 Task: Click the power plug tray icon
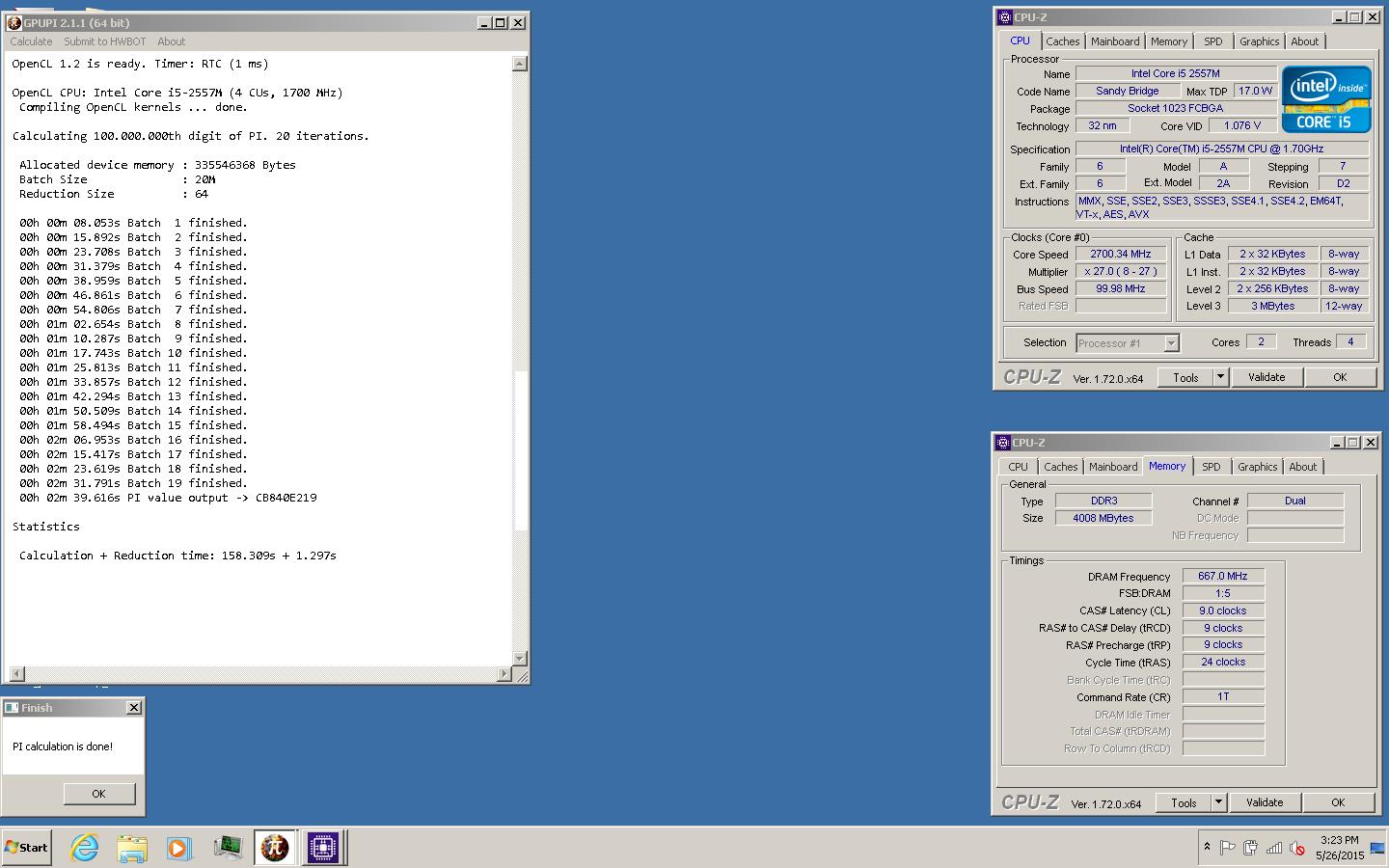pos(1250,848)
